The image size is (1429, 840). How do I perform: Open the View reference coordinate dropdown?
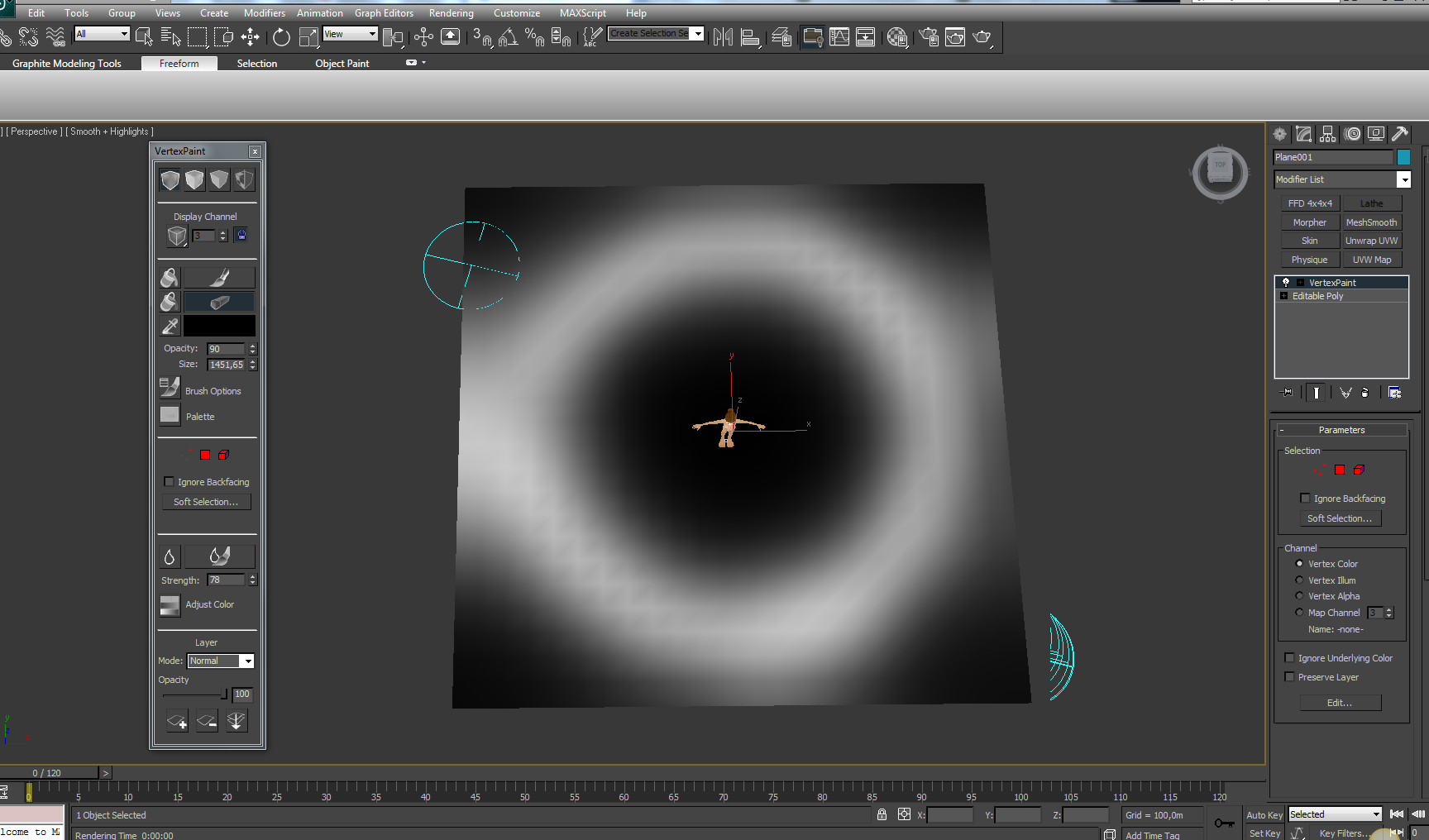click(351, 34)
